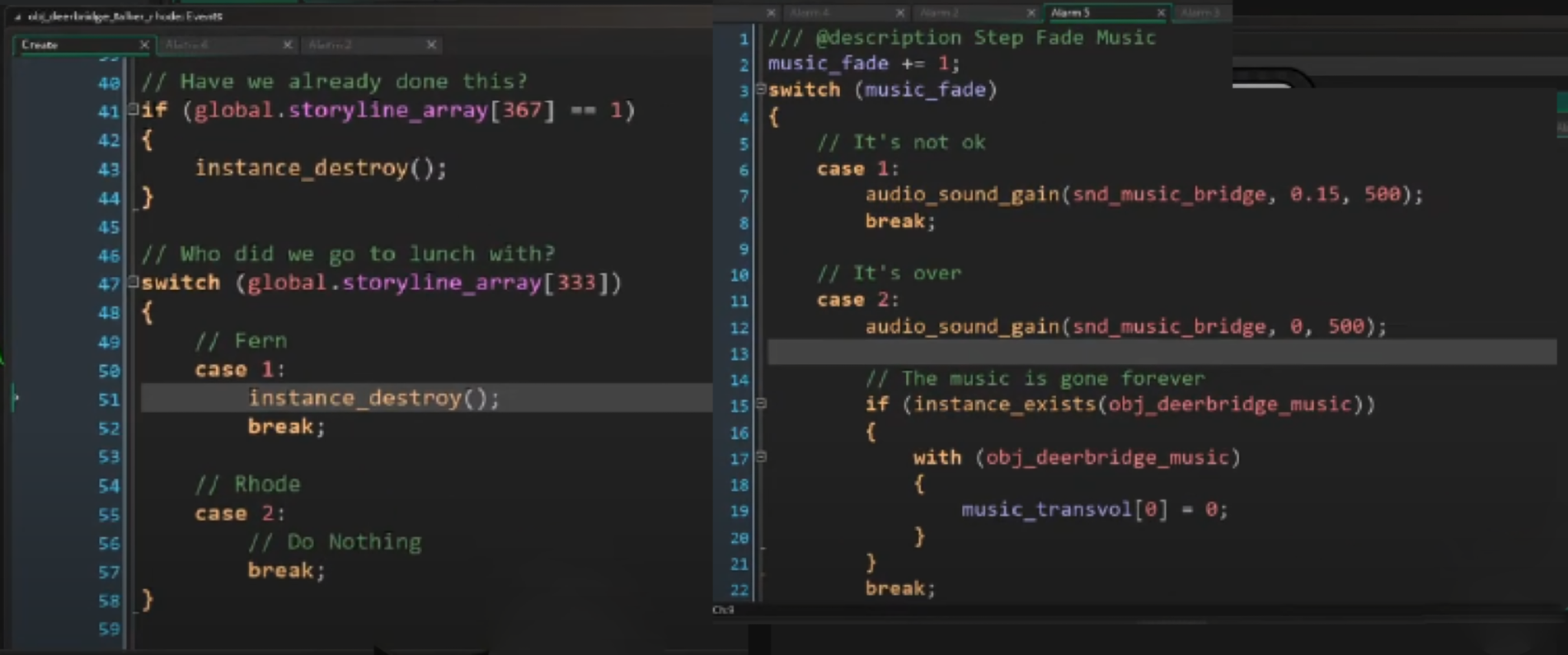Close the Create tab
The height and width of the screenshot is (655, 1568).
[x=144, y=44]
